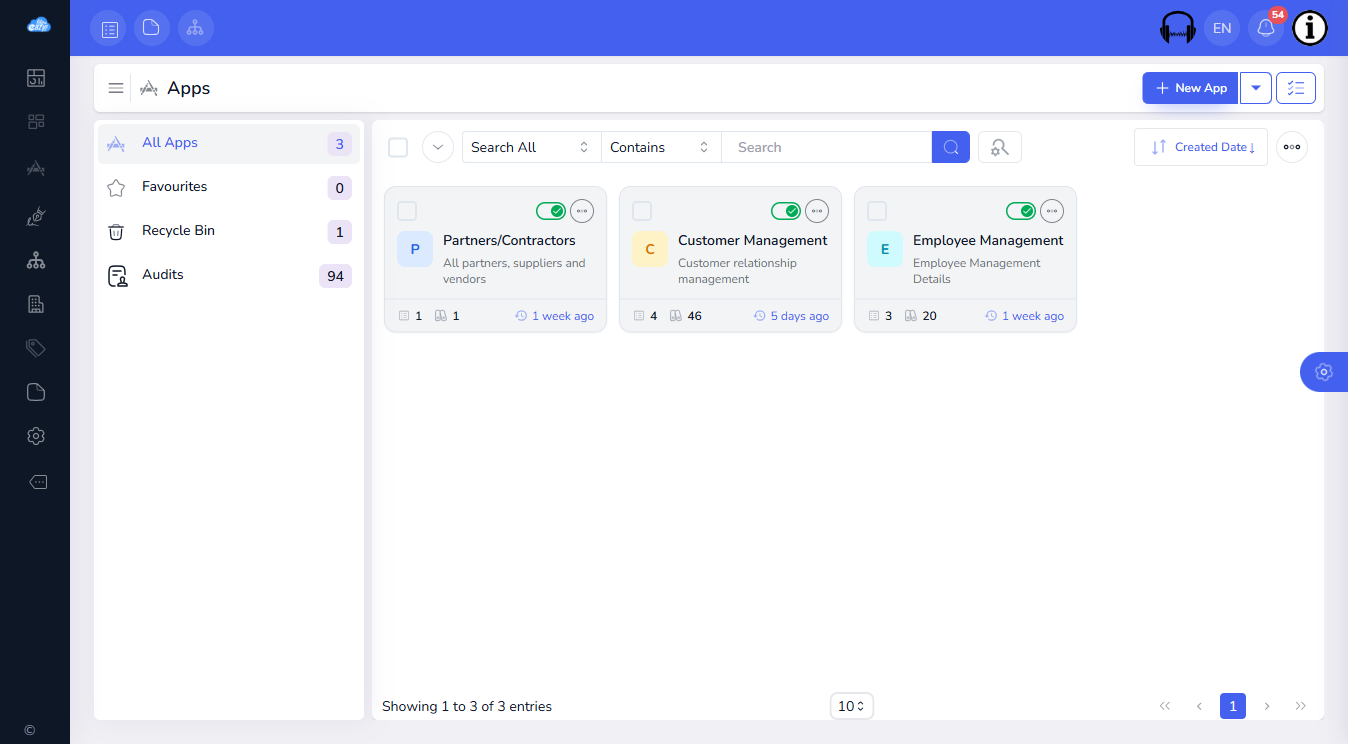Image resolution: width=1348 pixels, height=744 pixels.
Task: Tick the Customer Management card checkbox
Action: pyautogui.click(x=642, y=211)
